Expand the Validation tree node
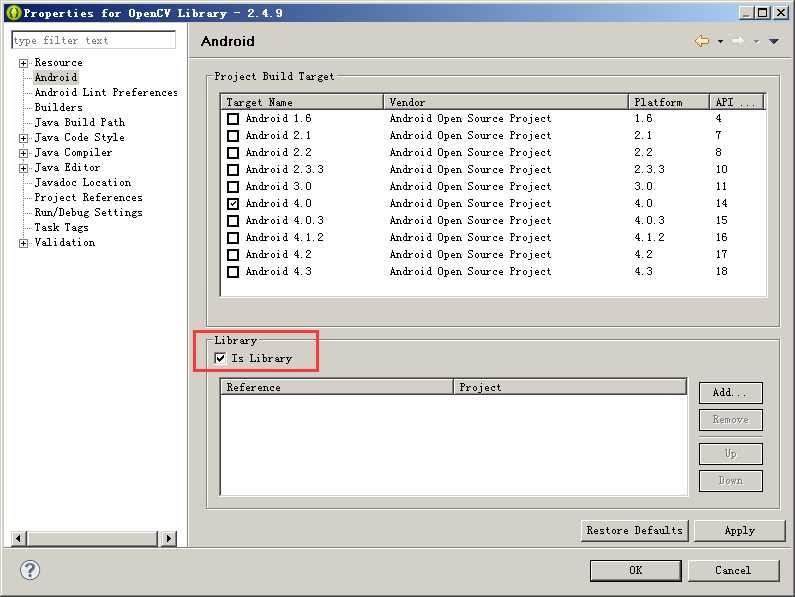 23,243
